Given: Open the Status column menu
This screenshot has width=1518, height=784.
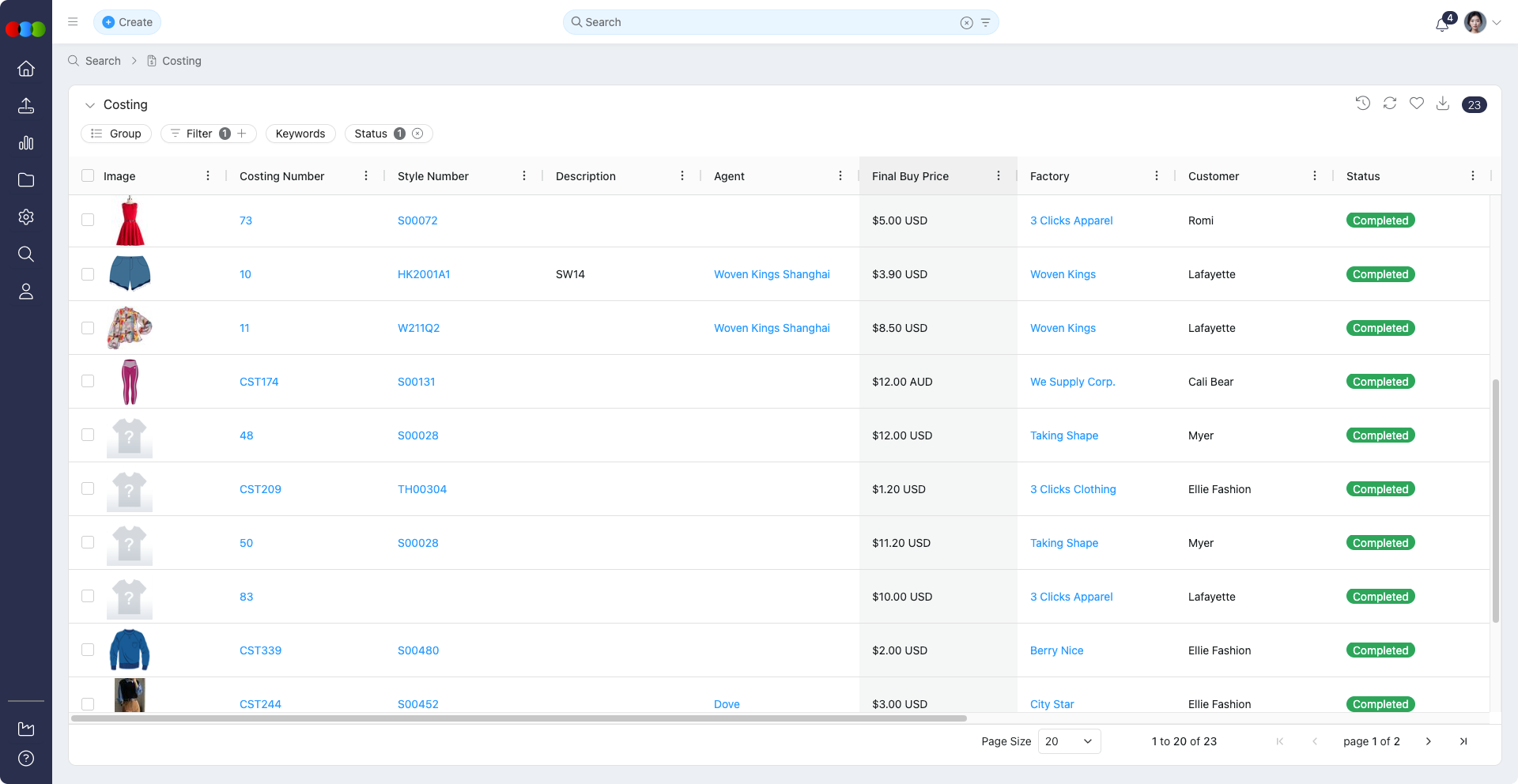Looking at the screenshot, I should [1472, 176].
